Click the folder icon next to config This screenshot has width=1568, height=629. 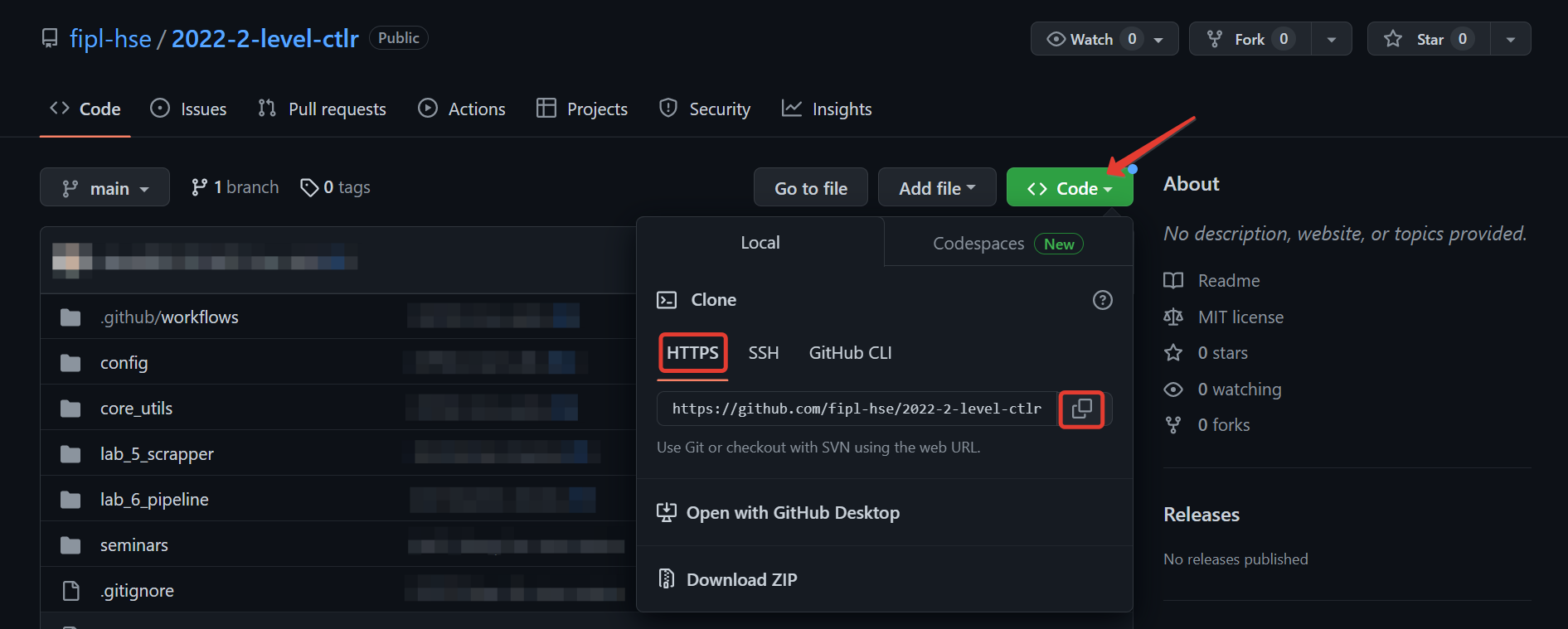[x=70, y=363]
